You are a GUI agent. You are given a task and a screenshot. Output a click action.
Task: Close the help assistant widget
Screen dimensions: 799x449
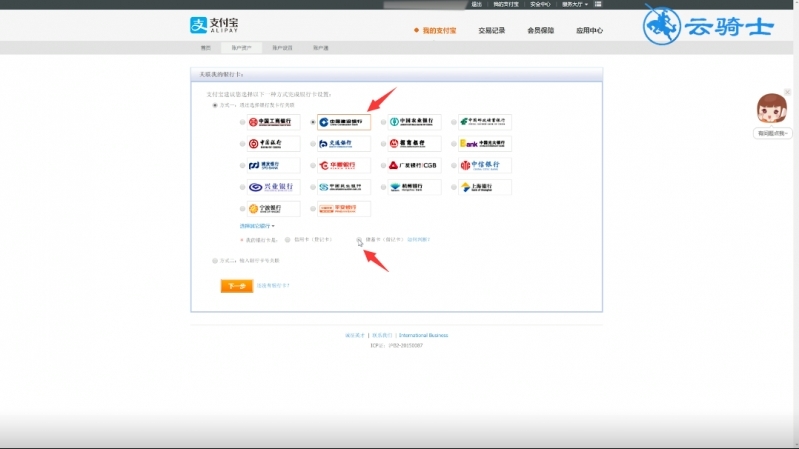(787, 92)
